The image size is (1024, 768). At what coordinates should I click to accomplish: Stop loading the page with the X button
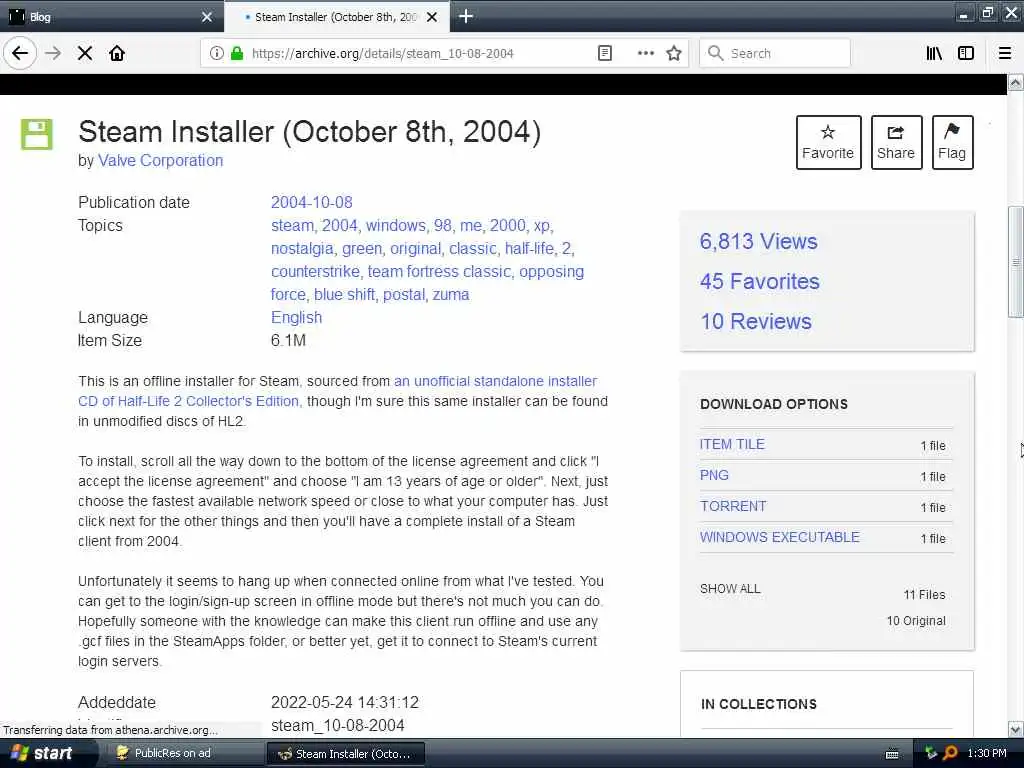pos(85,53)
